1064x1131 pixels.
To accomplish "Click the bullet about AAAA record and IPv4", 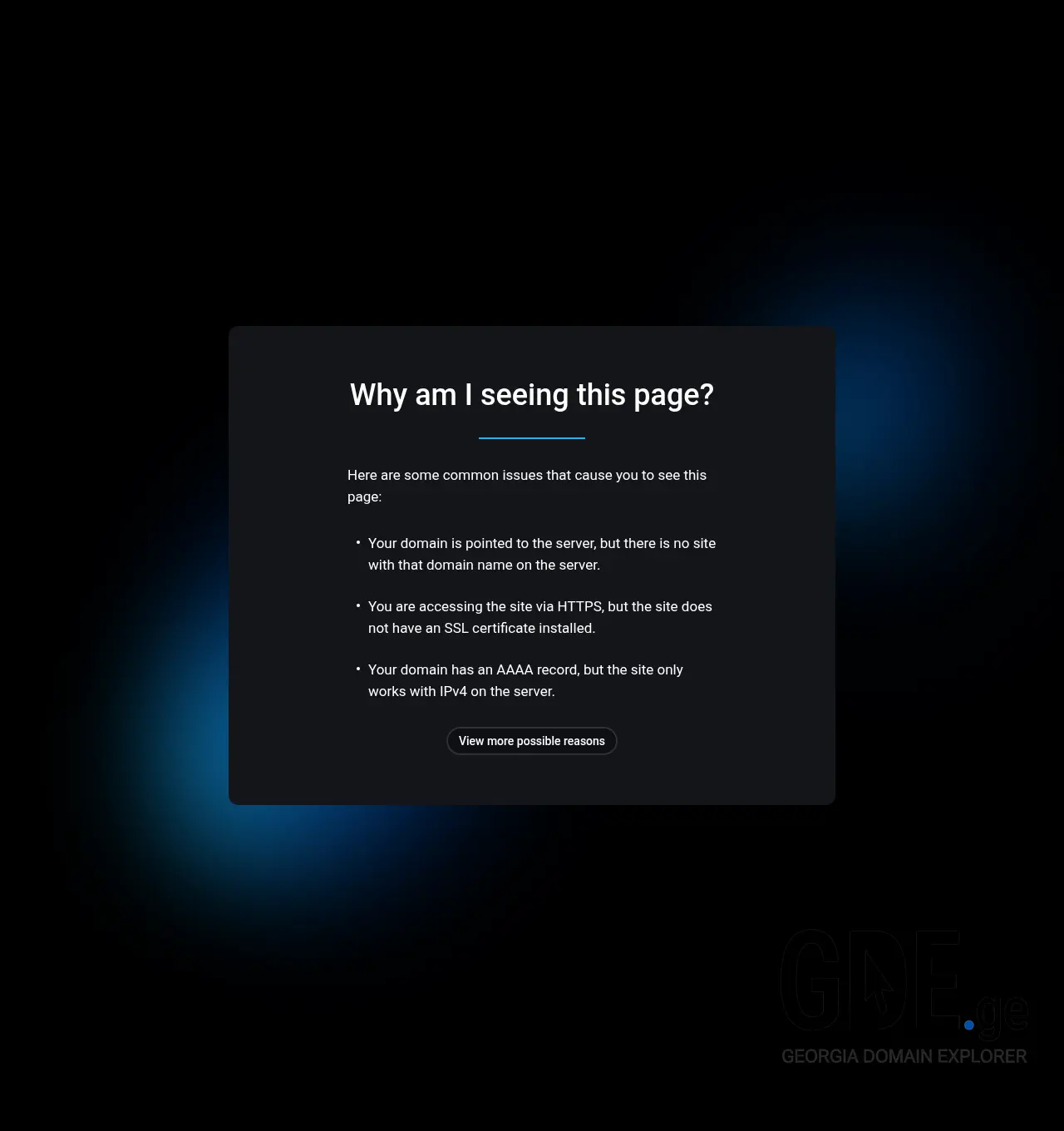I will click(x=525, y=680).
